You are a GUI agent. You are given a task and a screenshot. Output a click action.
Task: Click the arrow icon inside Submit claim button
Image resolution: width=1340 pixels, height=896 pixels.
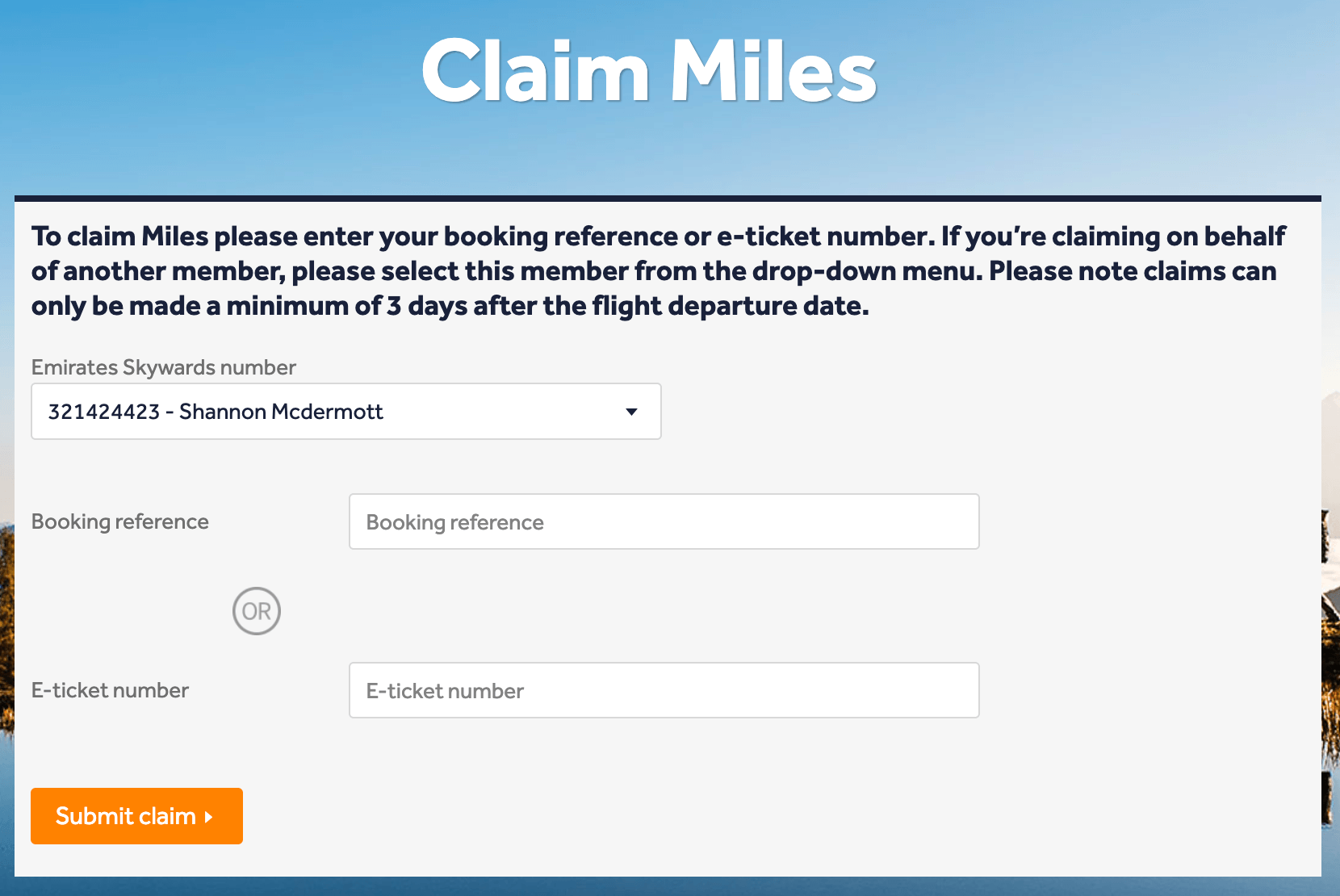pos(210,816)
